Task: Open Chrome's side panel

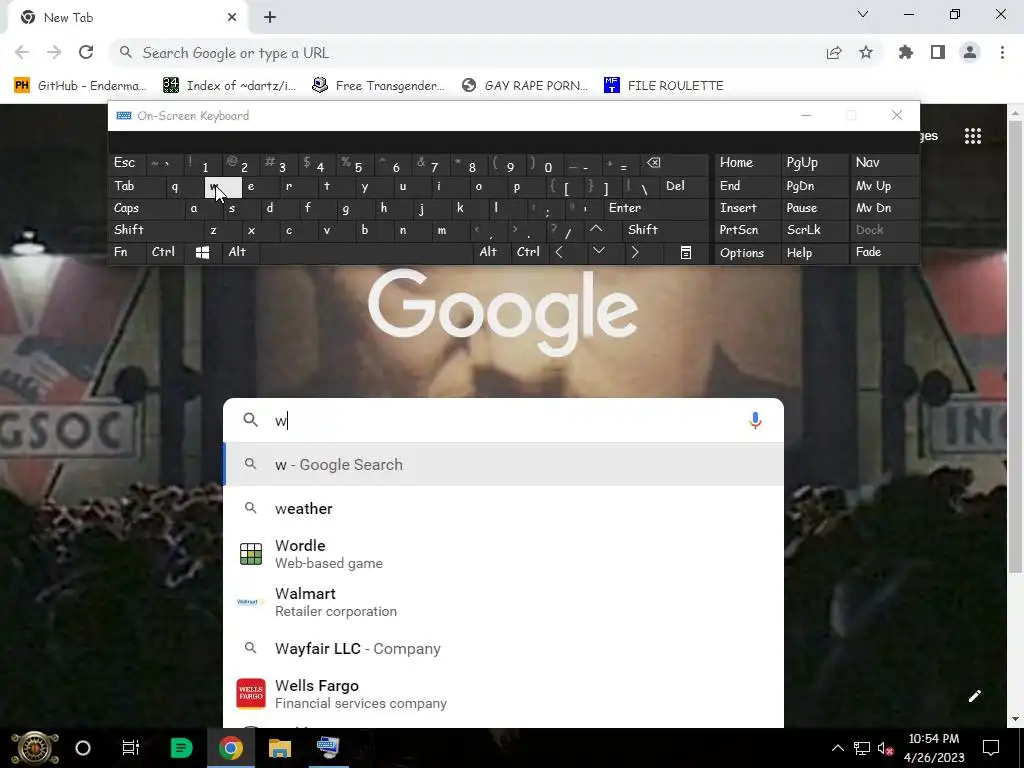Action: click(x=938, y=52)
